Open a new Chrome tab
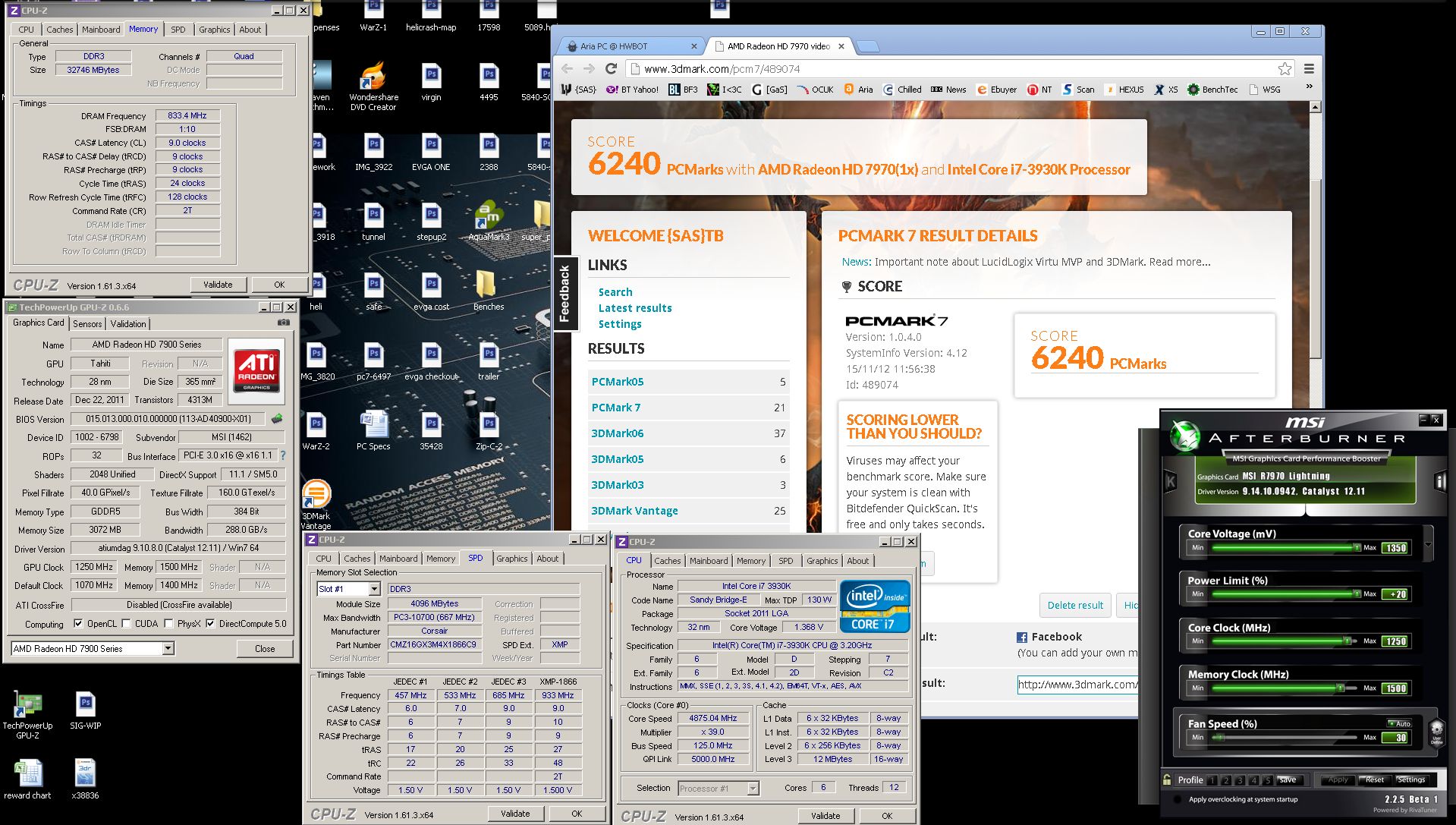The height and width of the screenshot is (825, 1456). coord(869,46)
